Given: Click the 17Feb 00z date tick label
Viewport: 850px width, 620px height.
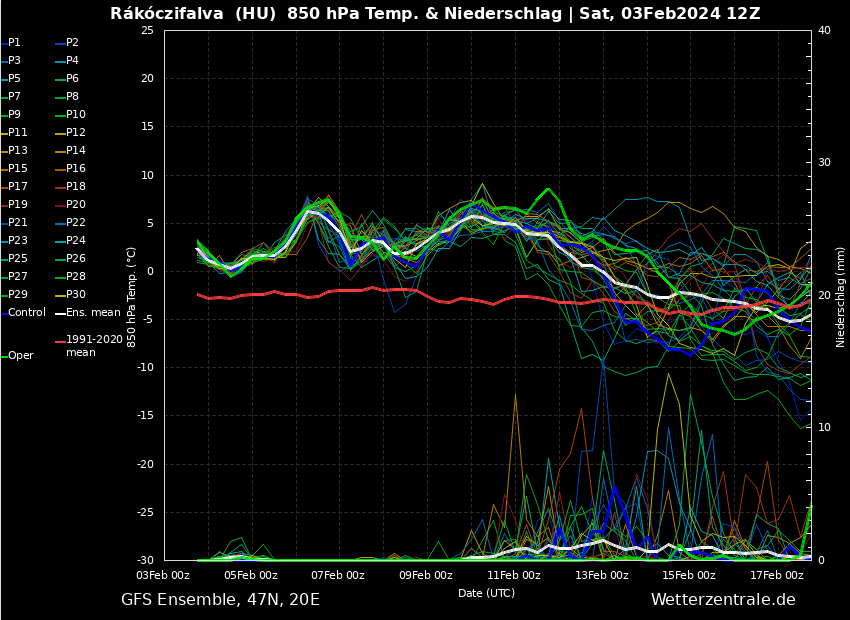Looking at the screenshot, I should click(x=777, y=575).
